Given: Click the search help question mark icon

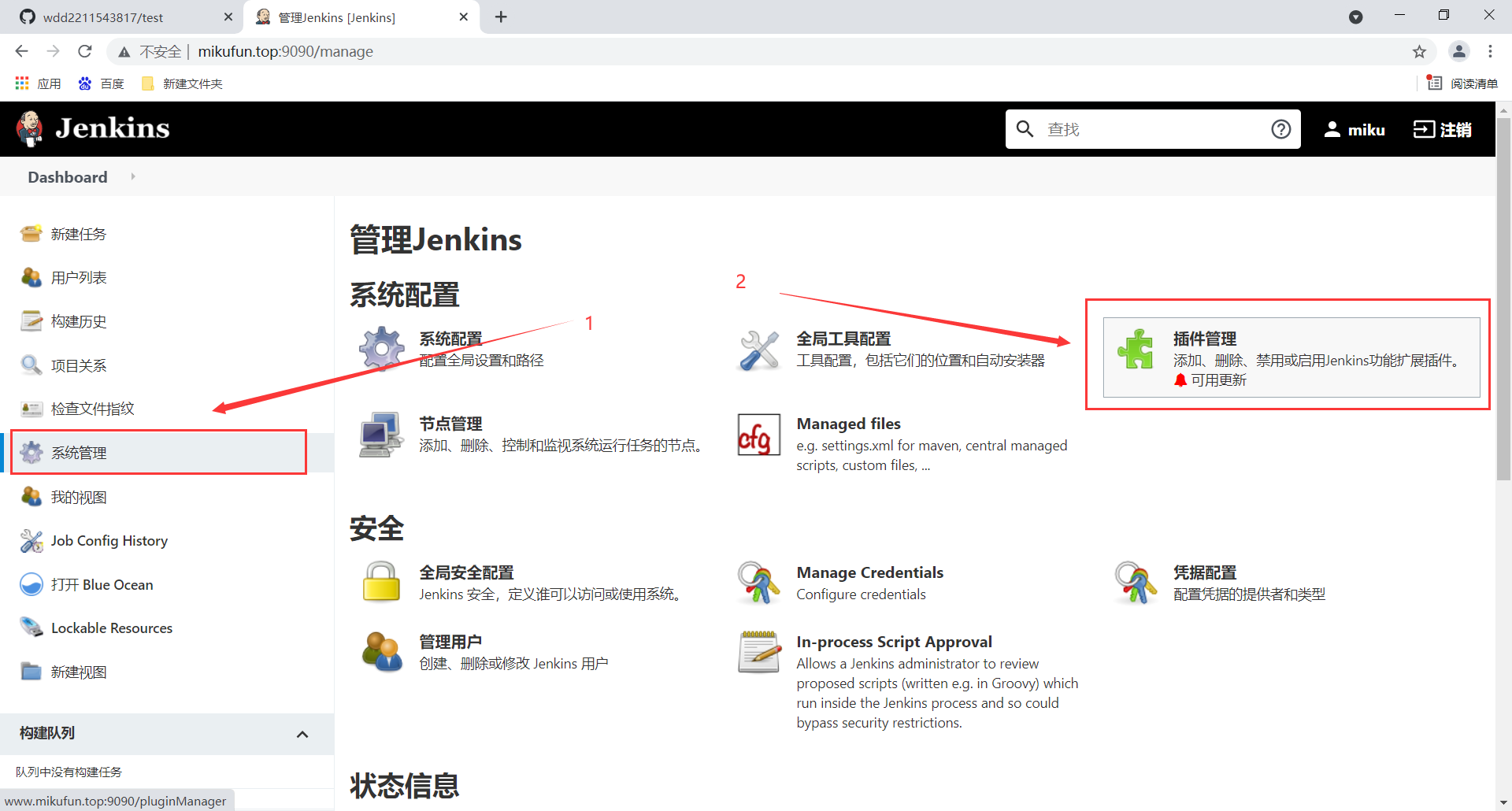Looking at the screenshot, I should (x=1280, y=128).
